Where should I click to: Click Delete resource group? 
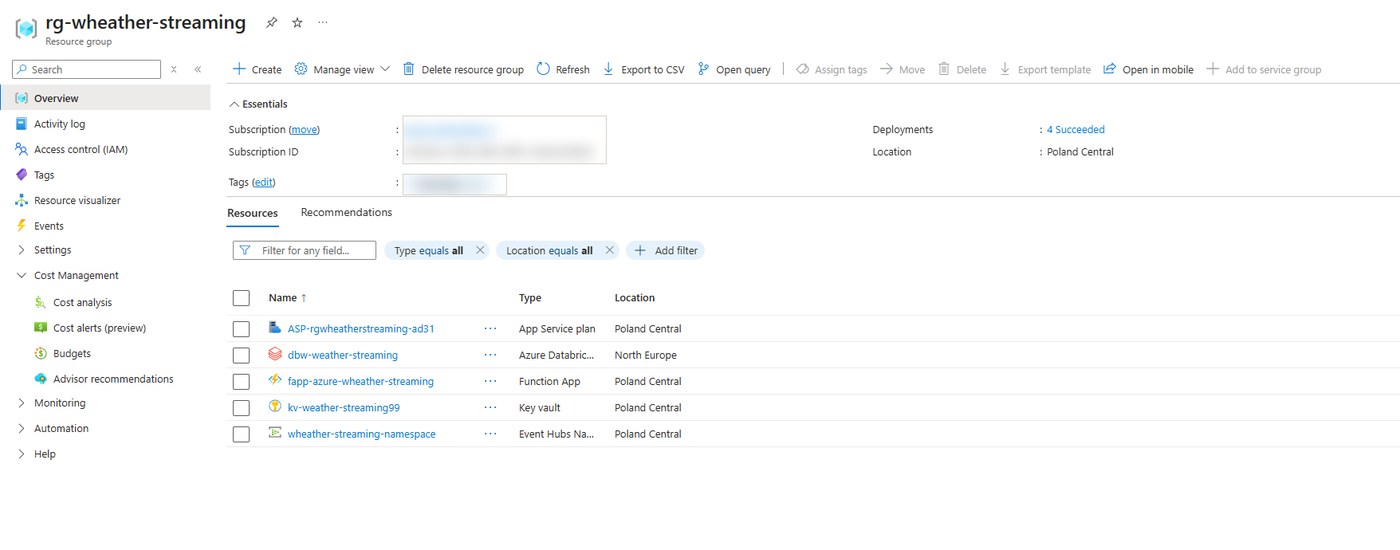(x=463, y=70)
